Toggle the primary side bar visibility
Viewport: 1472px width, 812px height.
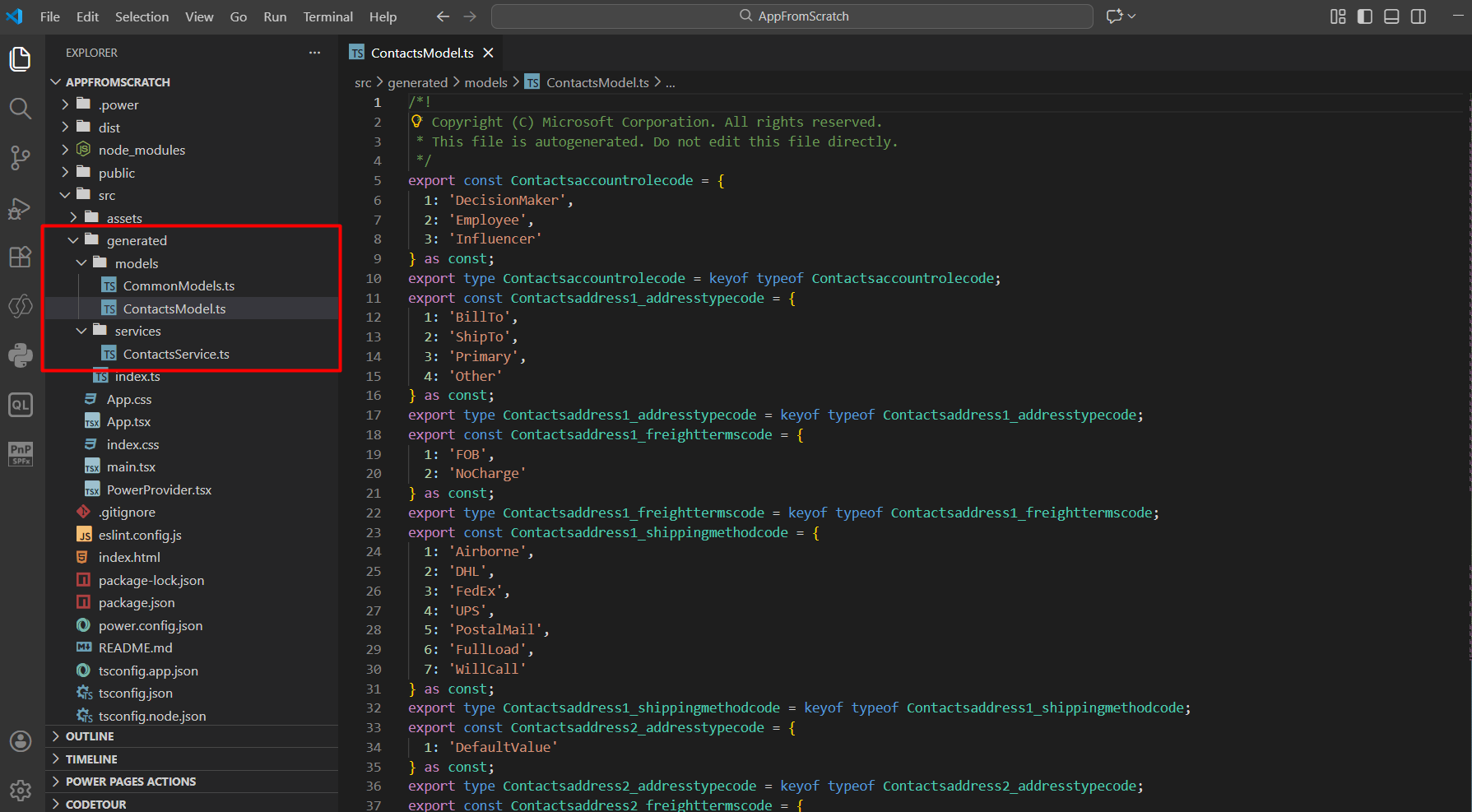[x=1364, y=16]
